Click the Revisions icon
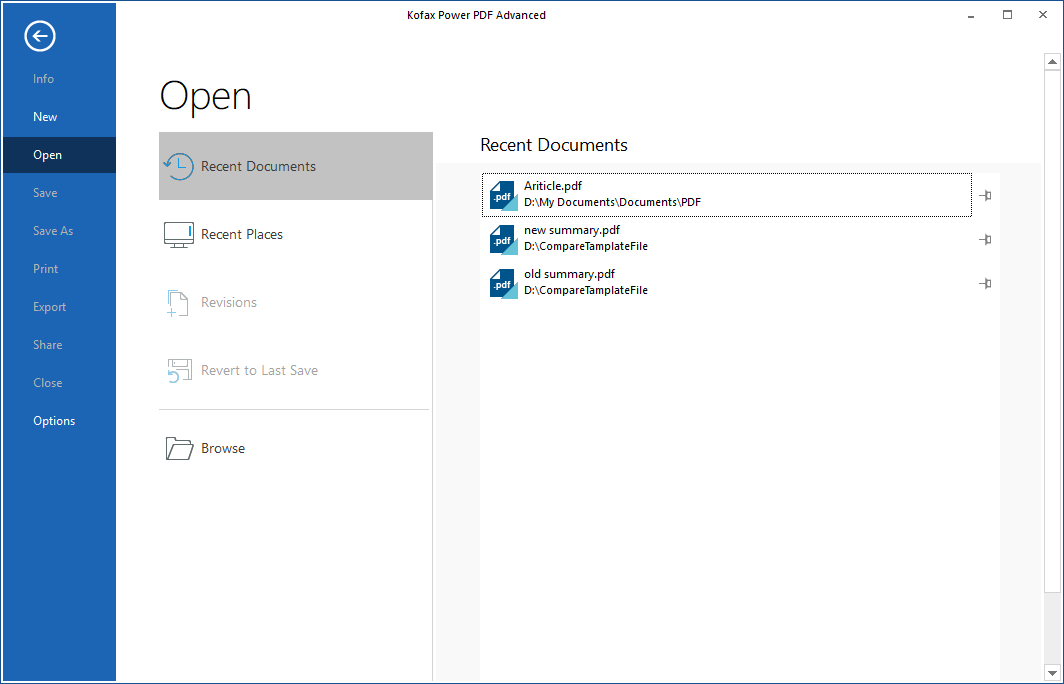 pos(179,301)
